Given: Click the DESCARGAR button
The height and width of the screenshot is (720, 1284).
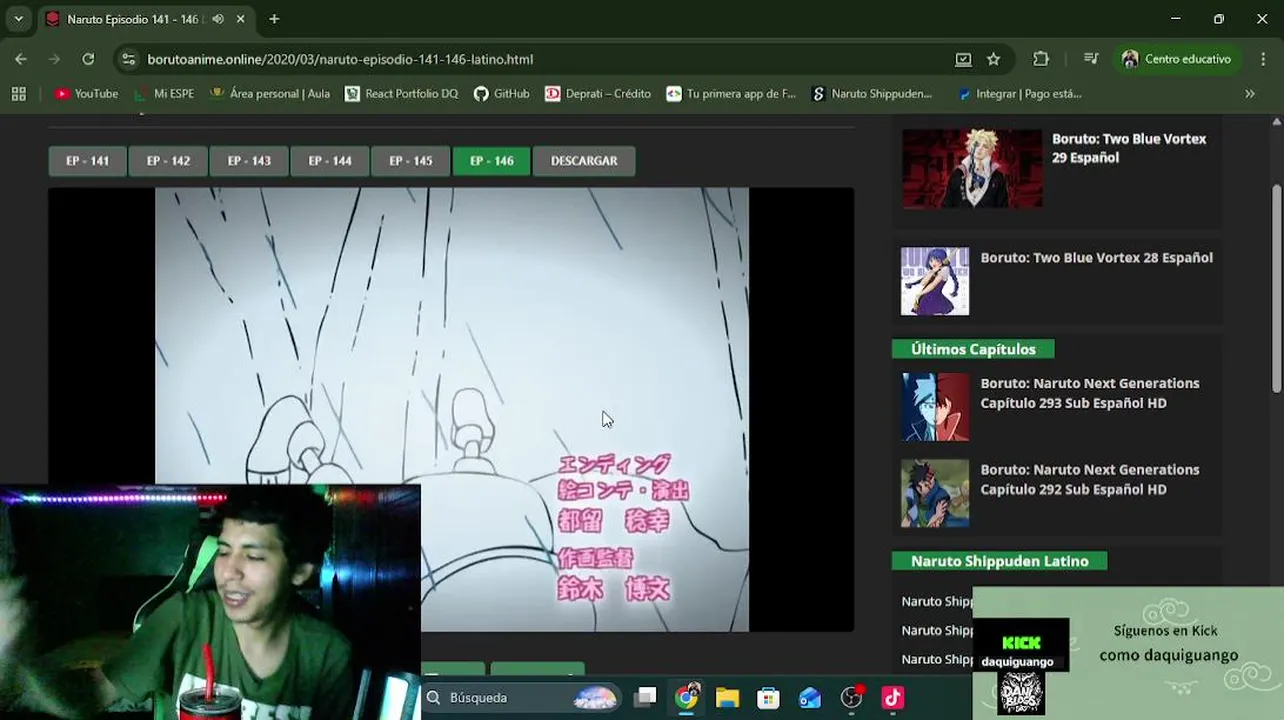Looking at the screenshot, I should point(584,160).
